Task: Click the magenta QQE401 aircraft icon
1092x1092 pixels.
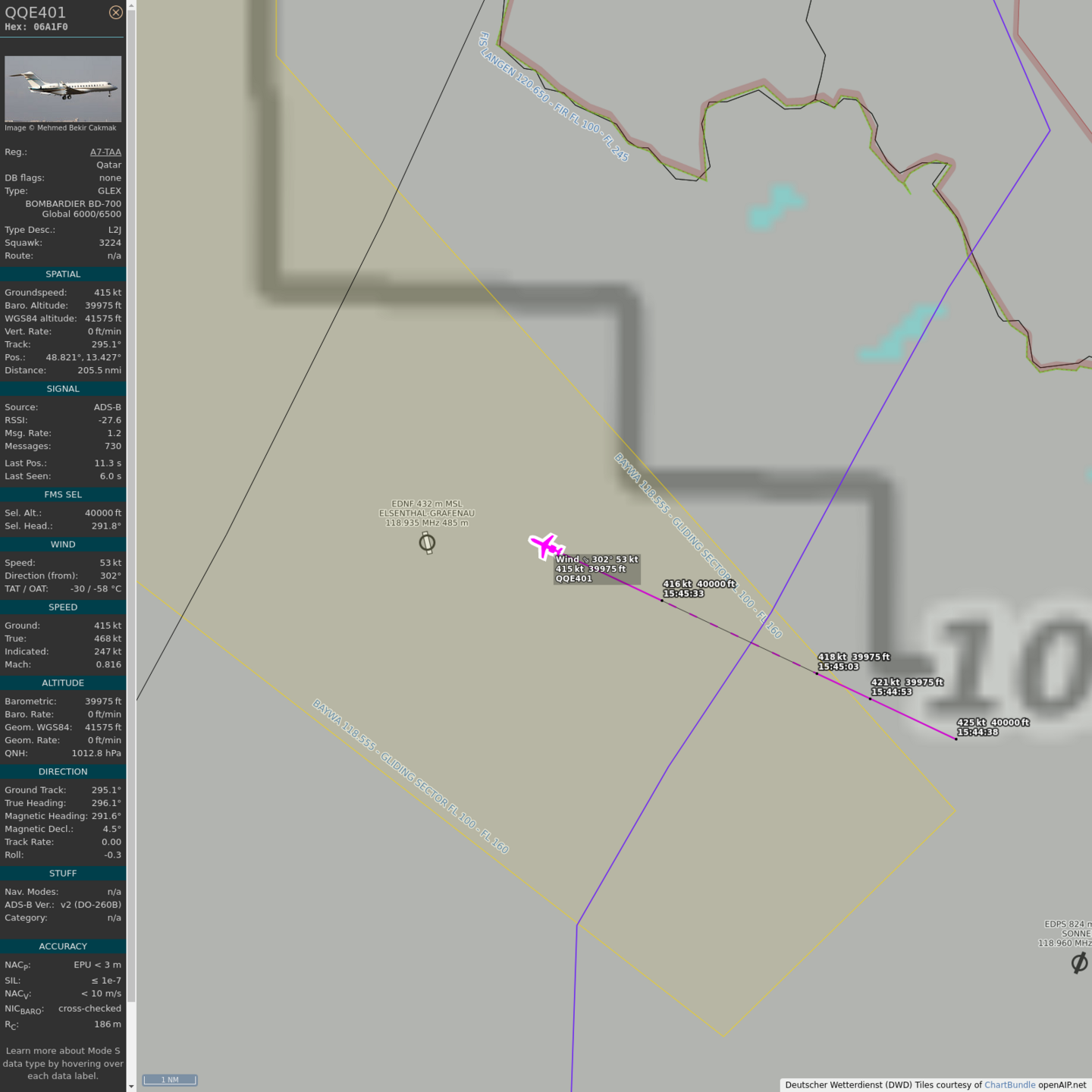Action: pyautogui.click(x=546, y=545)
